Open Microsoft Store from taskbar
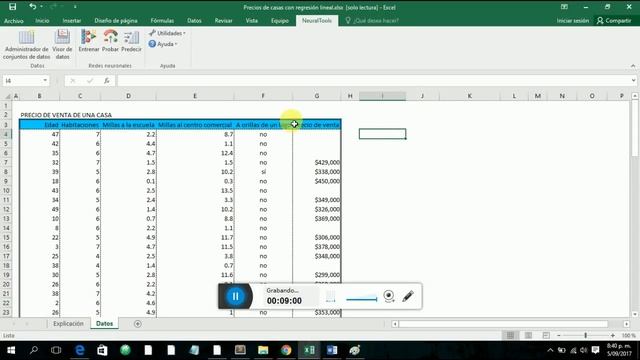The image size is (640, 360). (102, 350)
